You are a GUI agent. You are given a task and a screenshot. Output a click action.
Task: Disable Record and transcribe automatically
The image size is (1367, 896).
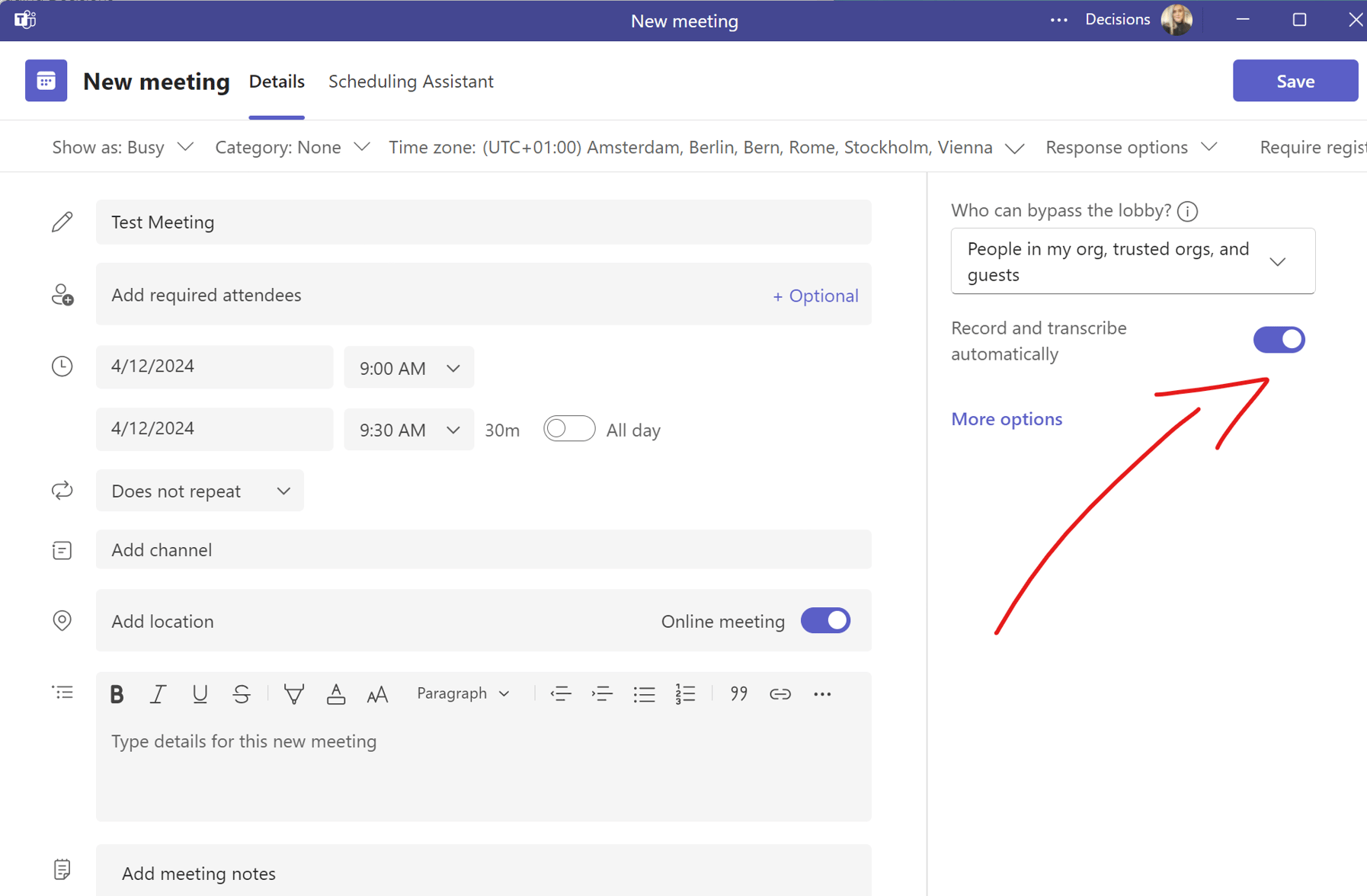tap(1278, 340)
